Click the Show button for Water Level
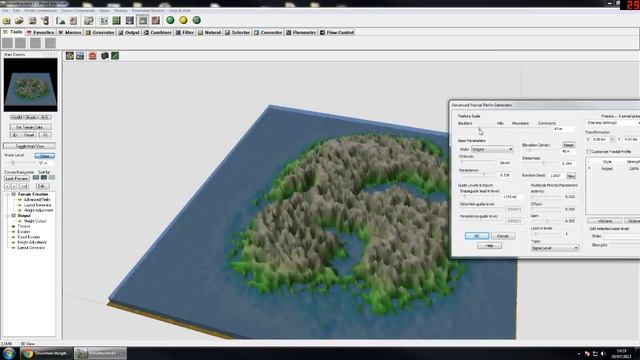The image size is (640, 360). tap(44, 156)
